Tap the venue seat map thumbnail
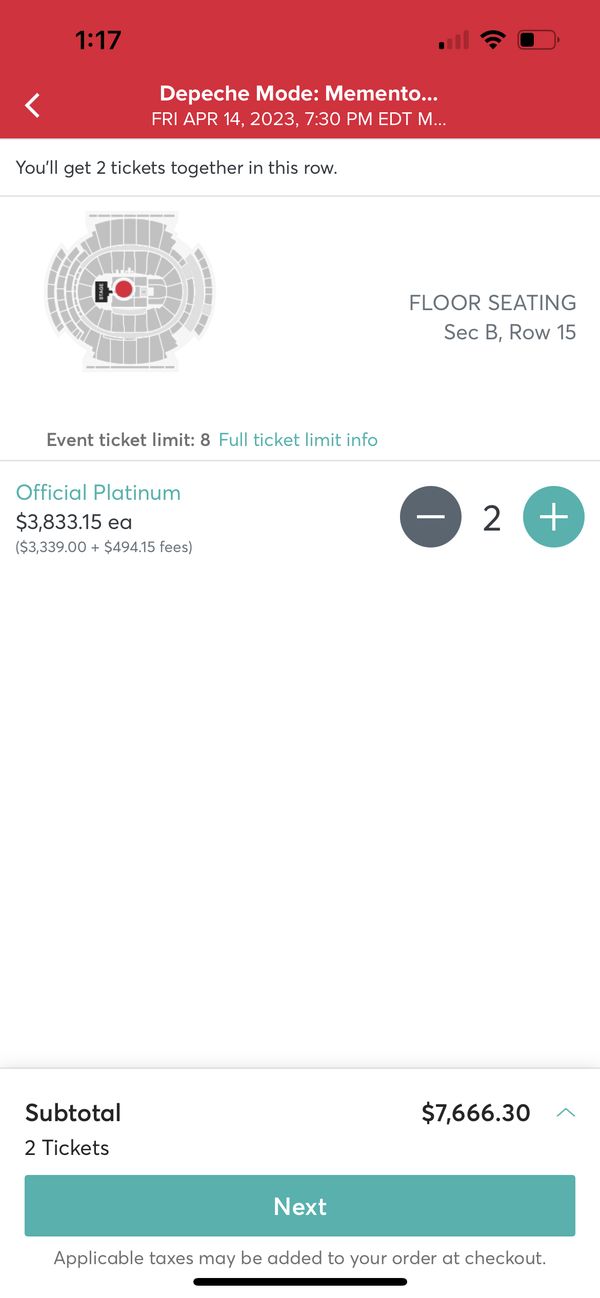 (128, 291)
